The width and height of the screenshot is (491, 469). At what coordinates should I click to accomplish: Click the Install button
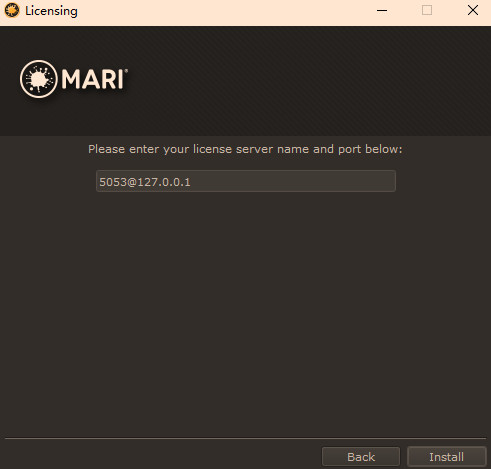446,457
